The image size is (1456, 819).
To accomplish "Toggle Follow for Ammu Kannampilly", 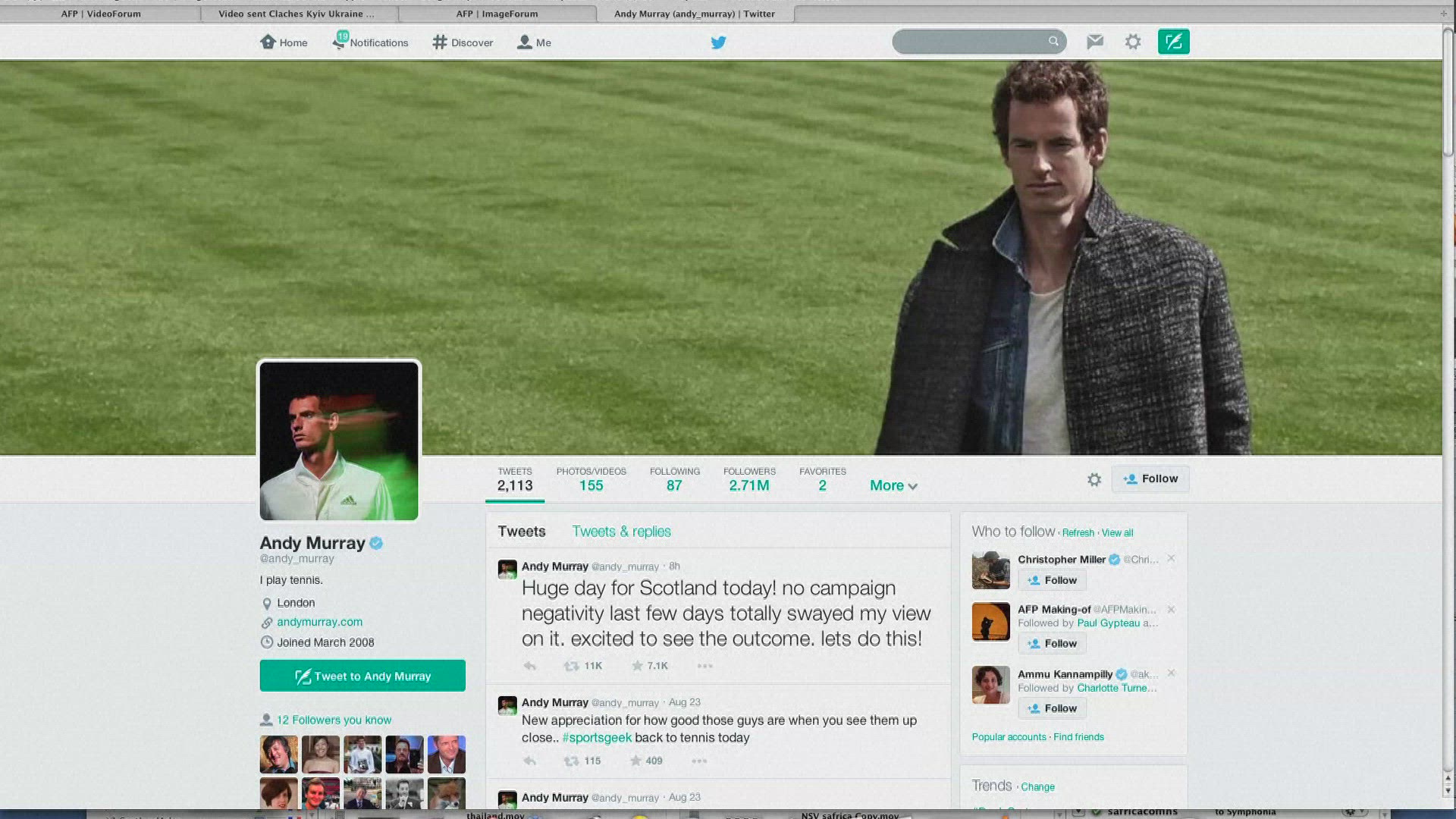I will point(1052,708).
